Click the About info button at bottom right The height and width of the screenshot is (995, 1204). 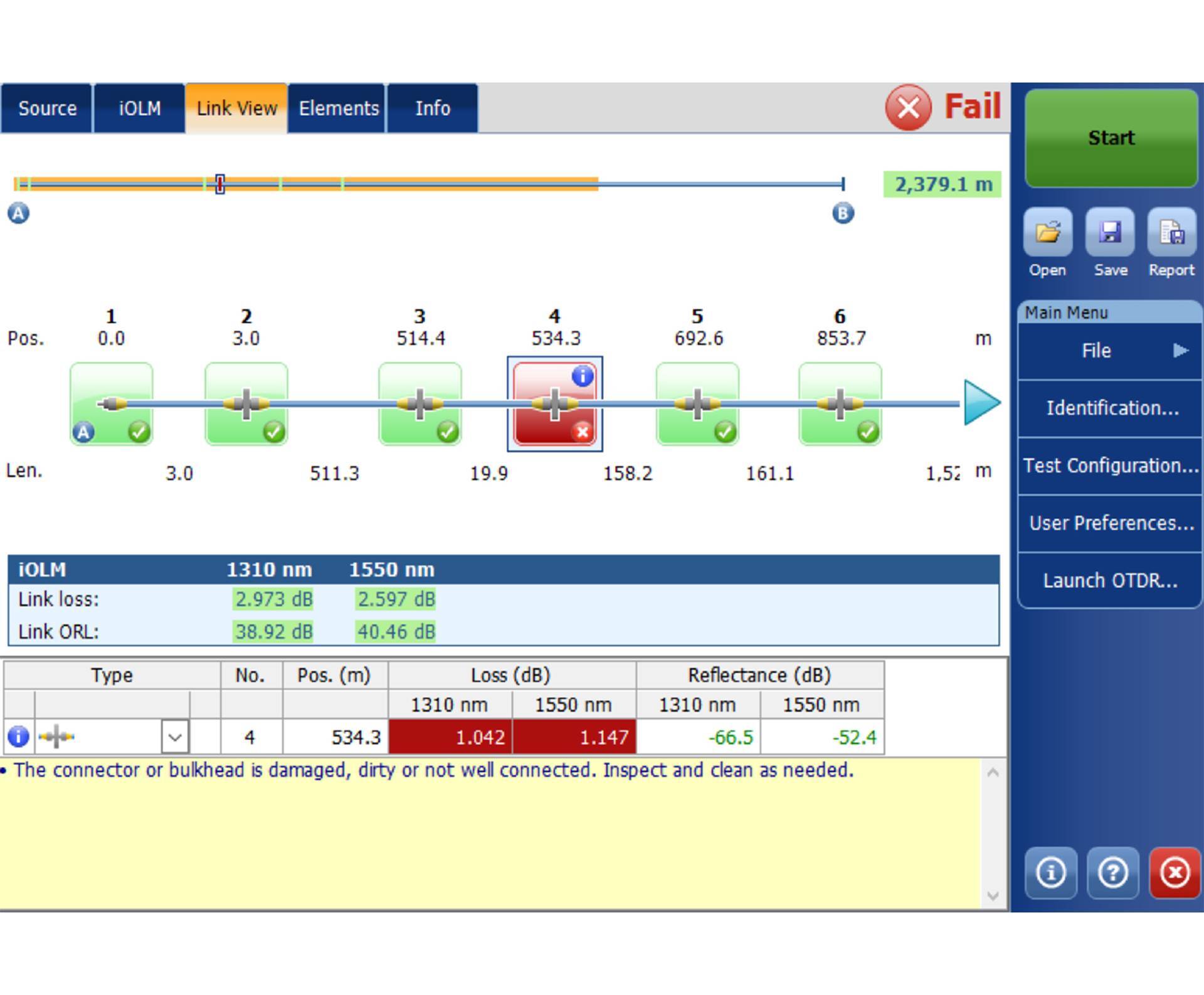1050,873
